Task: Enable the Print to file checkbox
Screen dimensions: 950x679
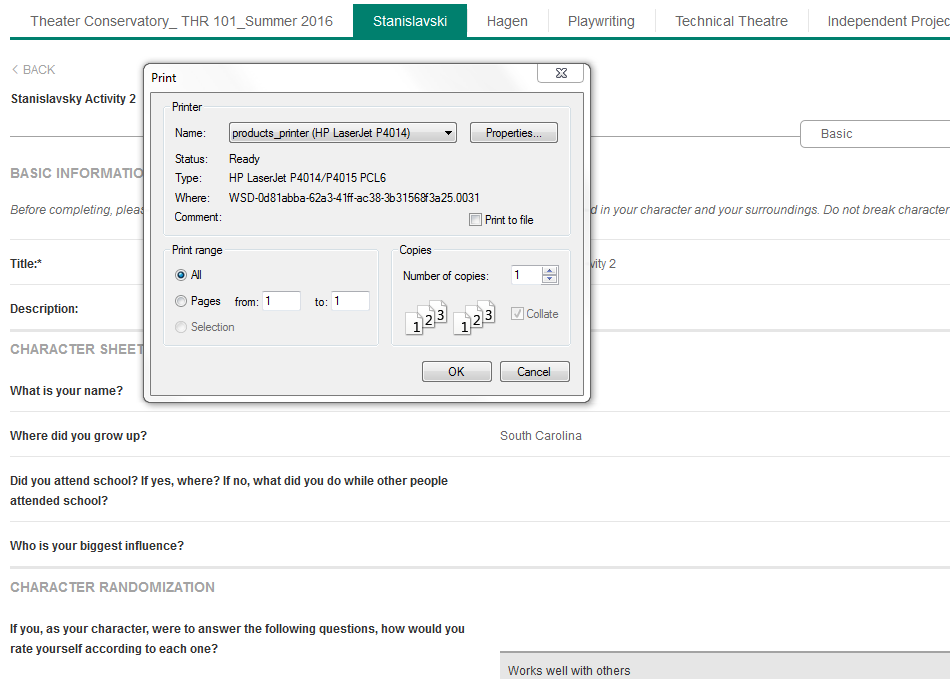Action: pyautogui.click(x=476, y=220)
